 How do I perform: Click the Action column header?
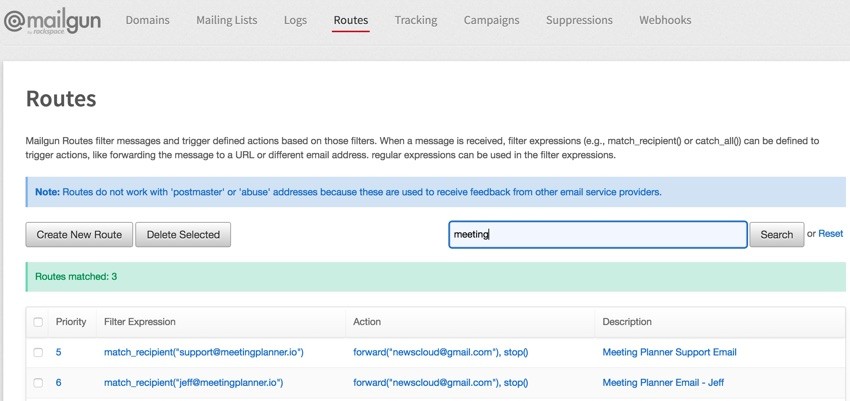pyautogui.click(x=367, y=322)
